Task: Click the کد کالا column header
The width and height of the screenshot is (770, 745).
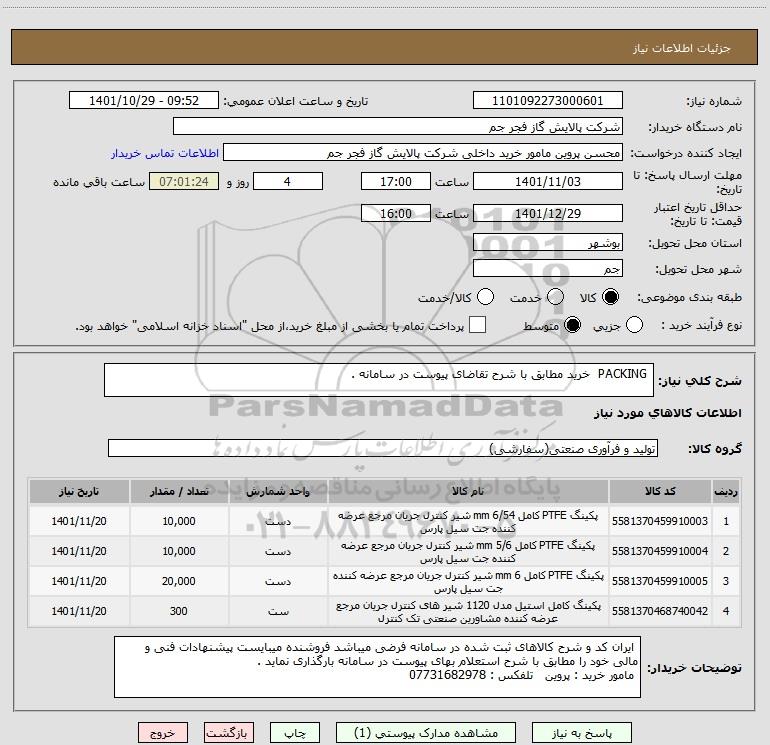Action: click(x=660, y=492)
